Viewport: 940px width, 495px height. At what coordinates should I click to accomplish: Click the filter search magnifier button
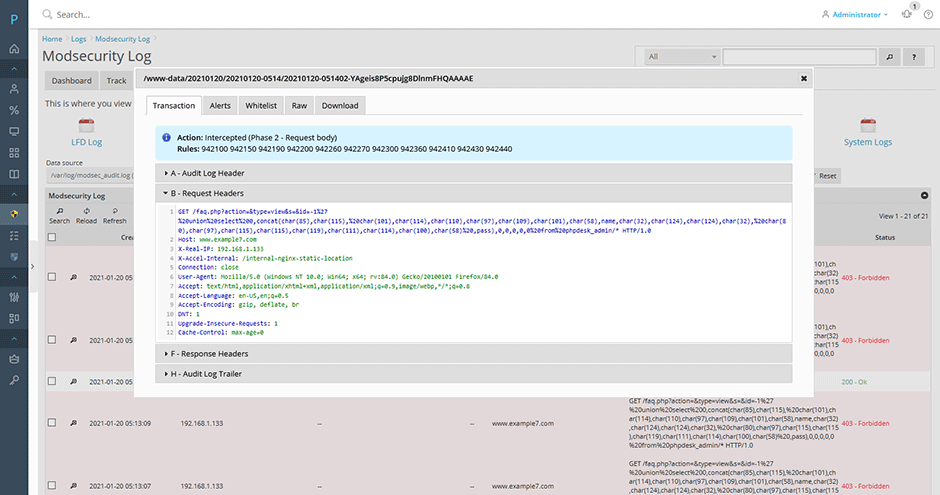click(890, 57)
